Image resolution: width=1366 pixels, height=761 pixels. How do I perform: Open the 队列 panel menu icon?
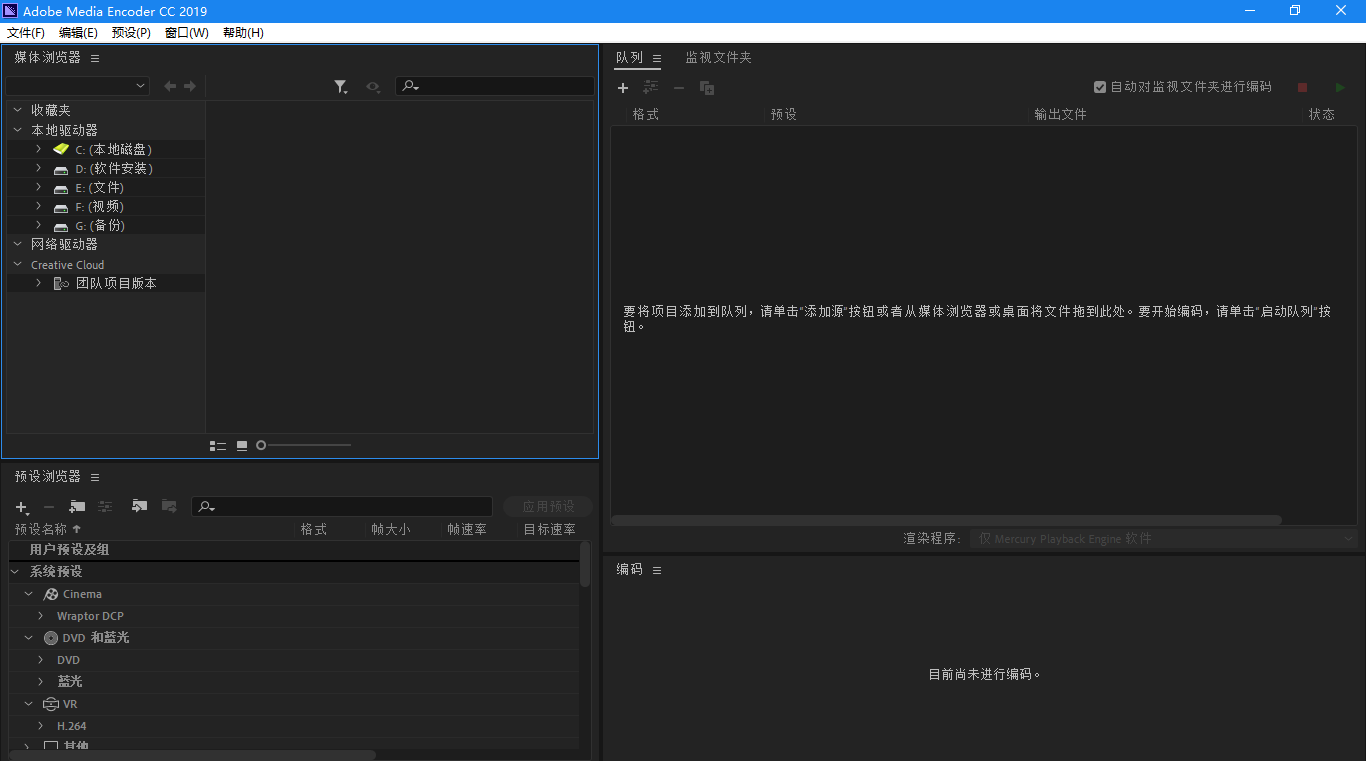[x=657, y=58]
